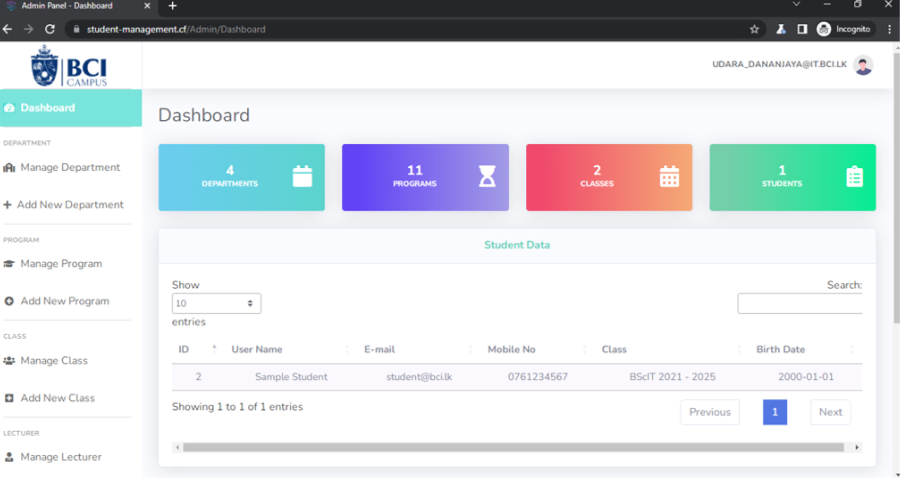Viewport: 900px width, 479px height.
Task: Click the hourglass icon on Programs card
Action: tap(486, 177)
